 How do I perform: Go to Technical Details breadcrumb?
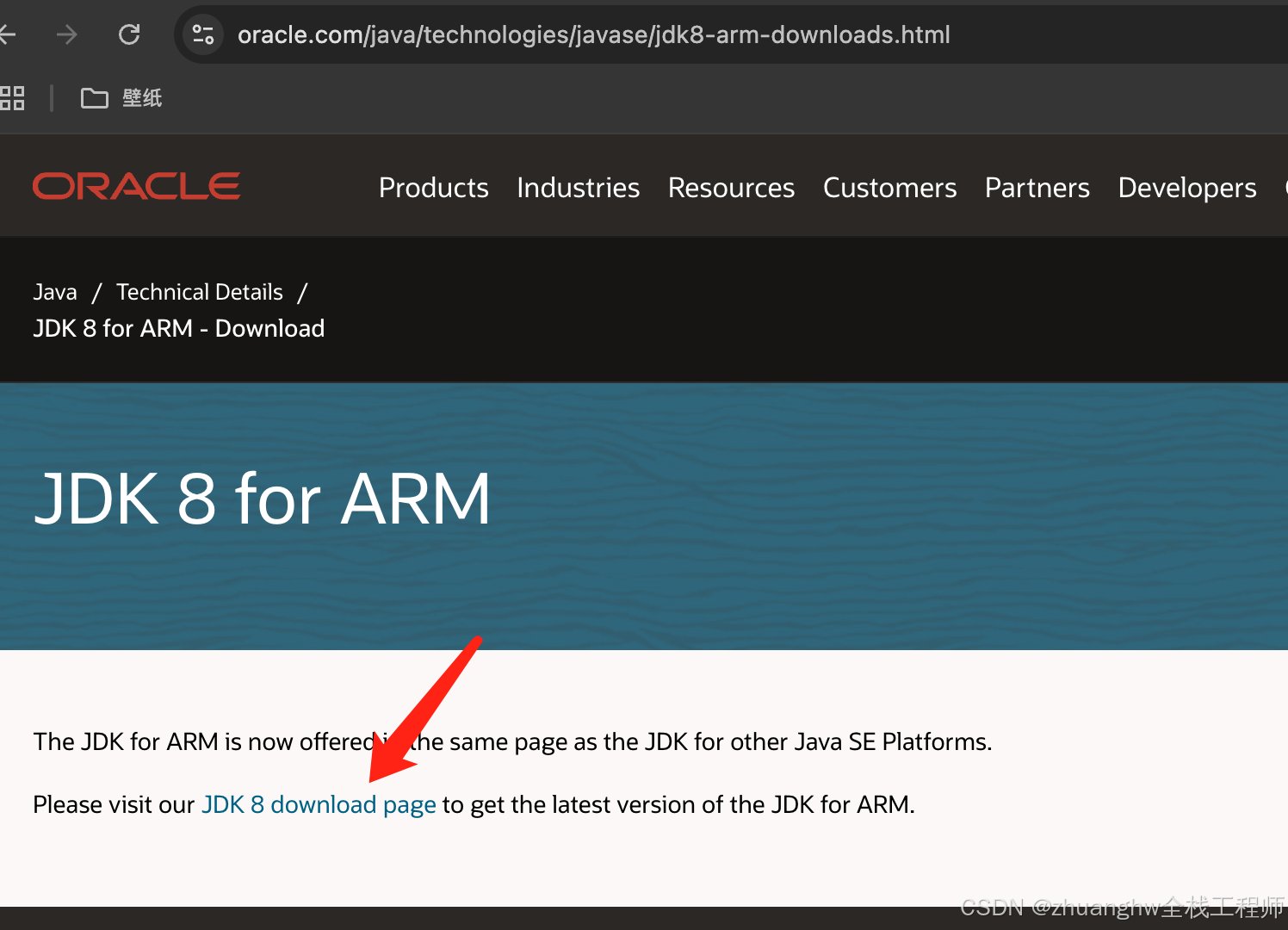(x=200, y=292)
